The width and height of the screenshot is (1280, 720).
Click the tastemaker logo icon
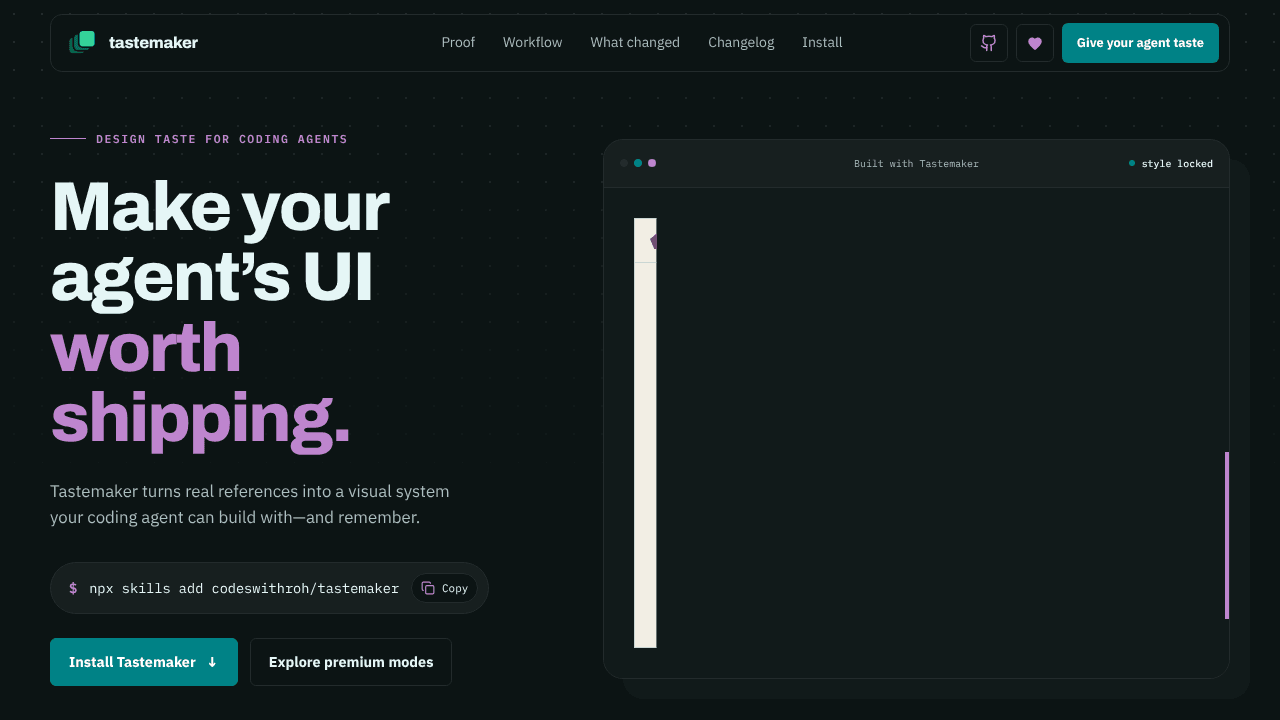82,42
